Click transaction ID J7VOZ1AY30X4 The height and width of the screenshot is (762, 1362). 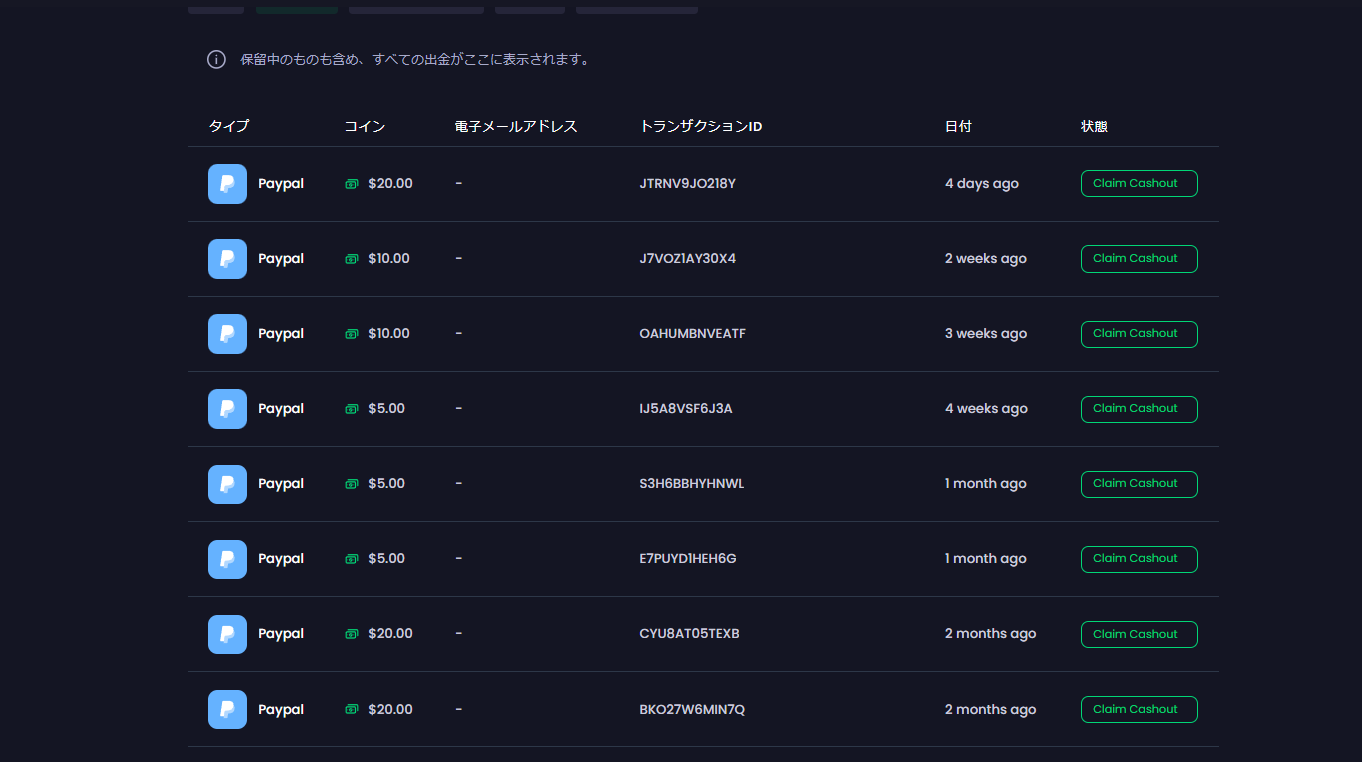687,259
